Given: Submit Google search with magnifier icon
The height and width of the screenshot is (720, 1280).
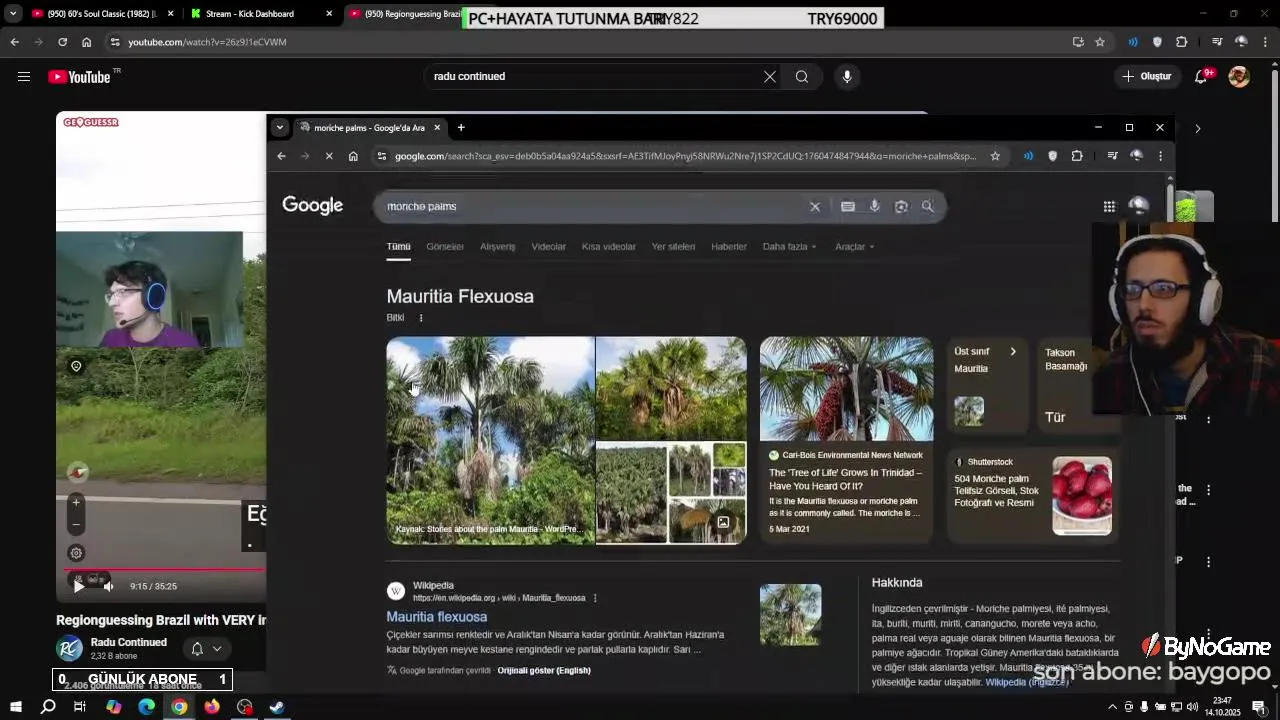Looking at the screenshot, I should [x=928, y=207].
